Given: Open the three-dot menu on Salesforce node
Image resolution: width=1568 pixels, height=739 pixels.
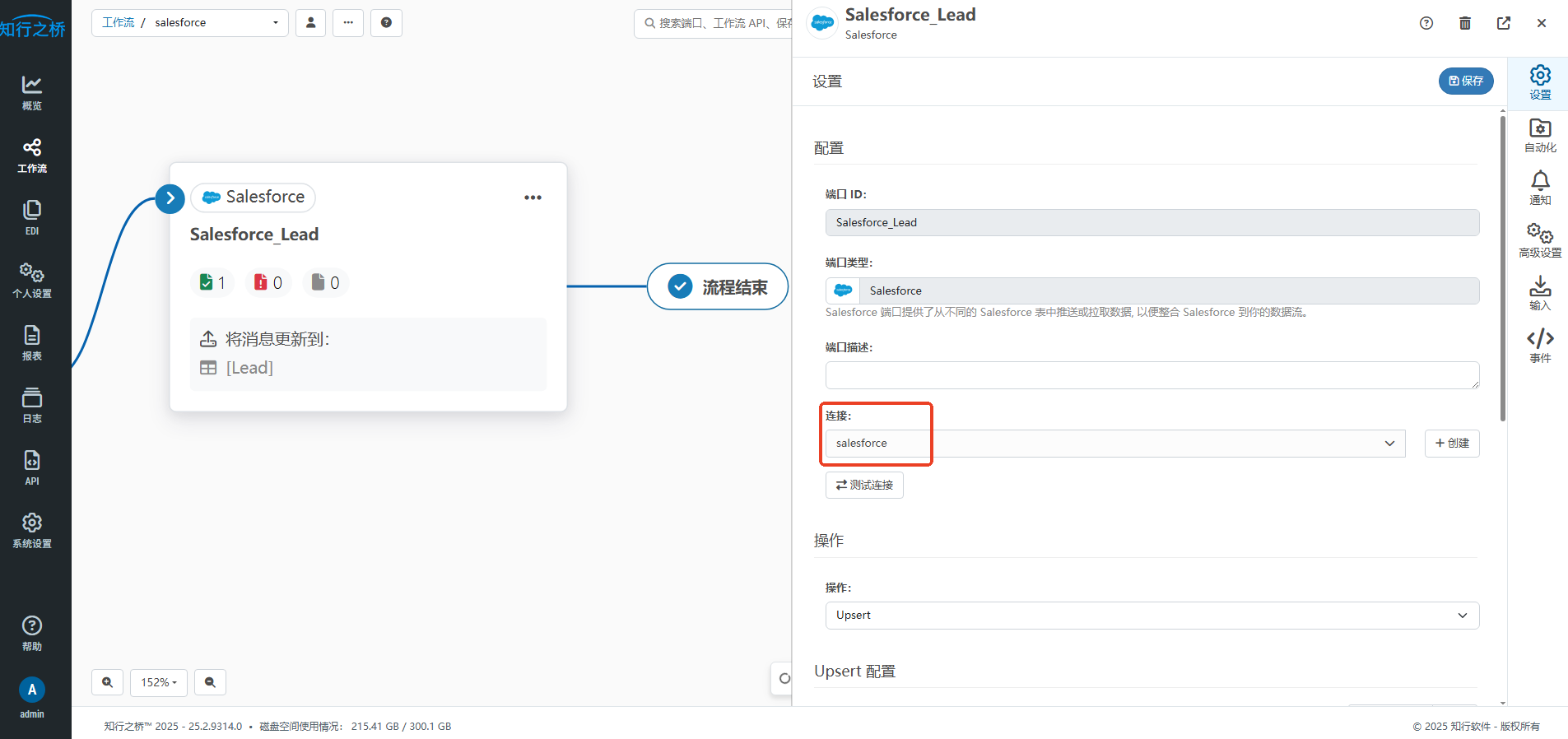Looking at the screenshot, I should coord(533,198).
